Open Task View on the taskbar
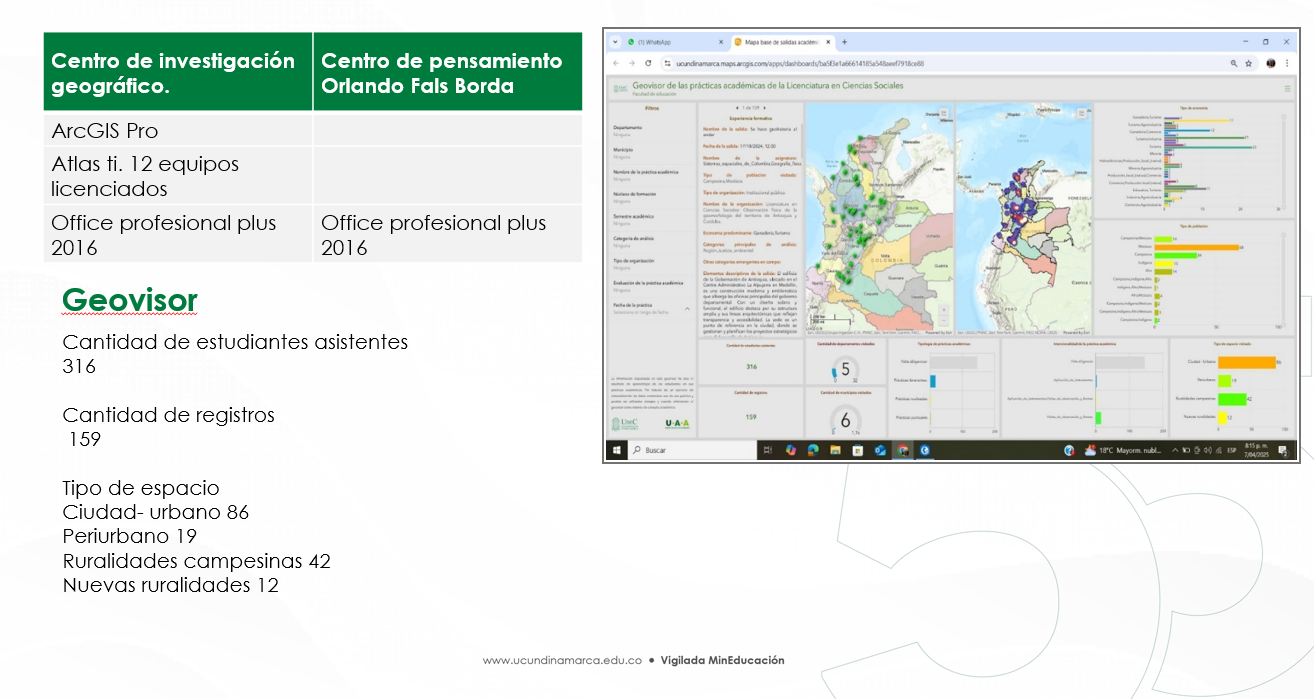 tap(767, 450)
